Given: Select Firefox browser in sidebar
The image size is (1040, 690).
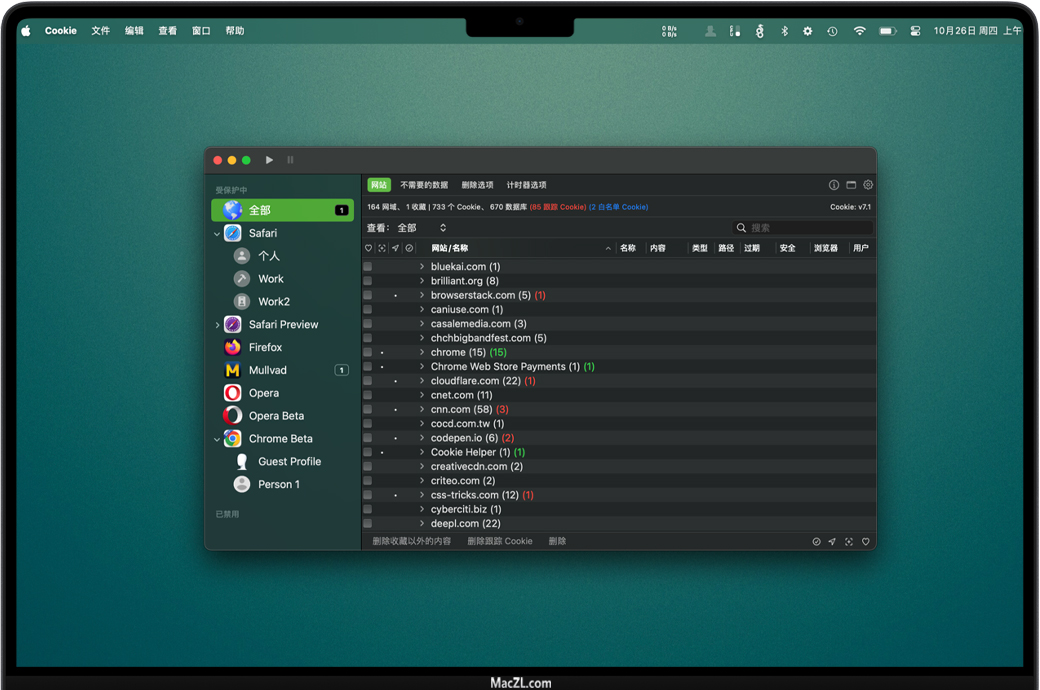Looking at the screenshot, I should 265,347.
